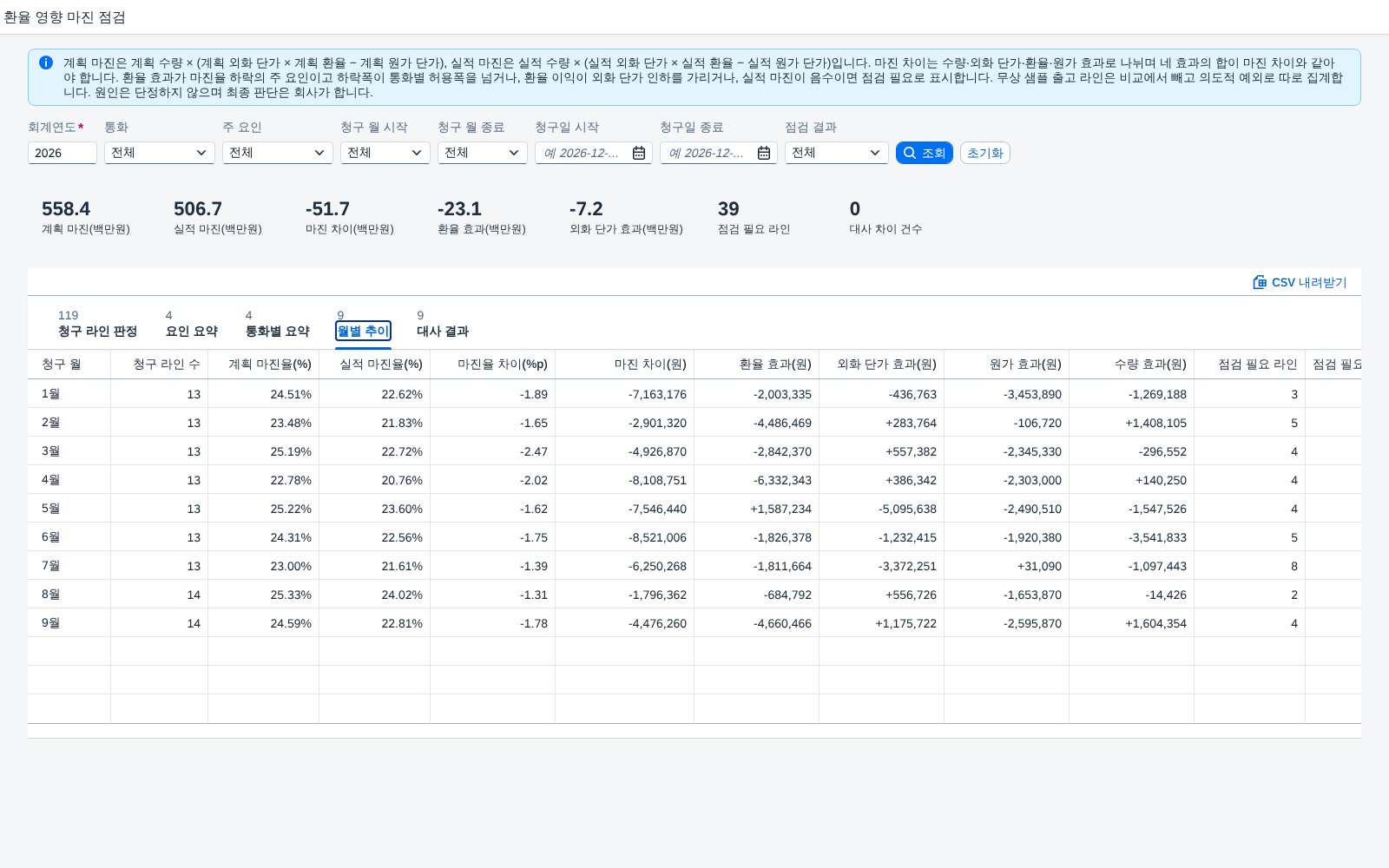This screenshot has height=868, width=1389.
Task: Open the 청구일 종료 calendar picker icon
Action: (764, 153)
